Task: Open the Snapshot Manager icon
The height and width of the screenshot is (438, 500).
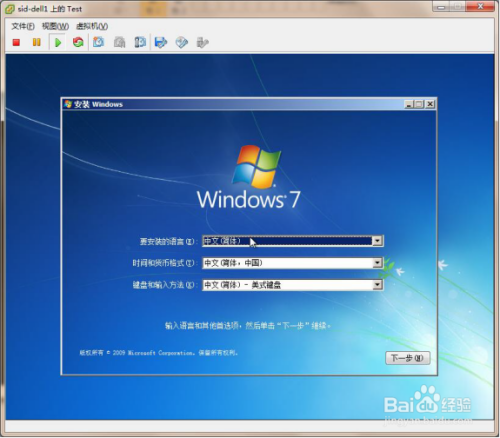Action: tap(140, 42)
